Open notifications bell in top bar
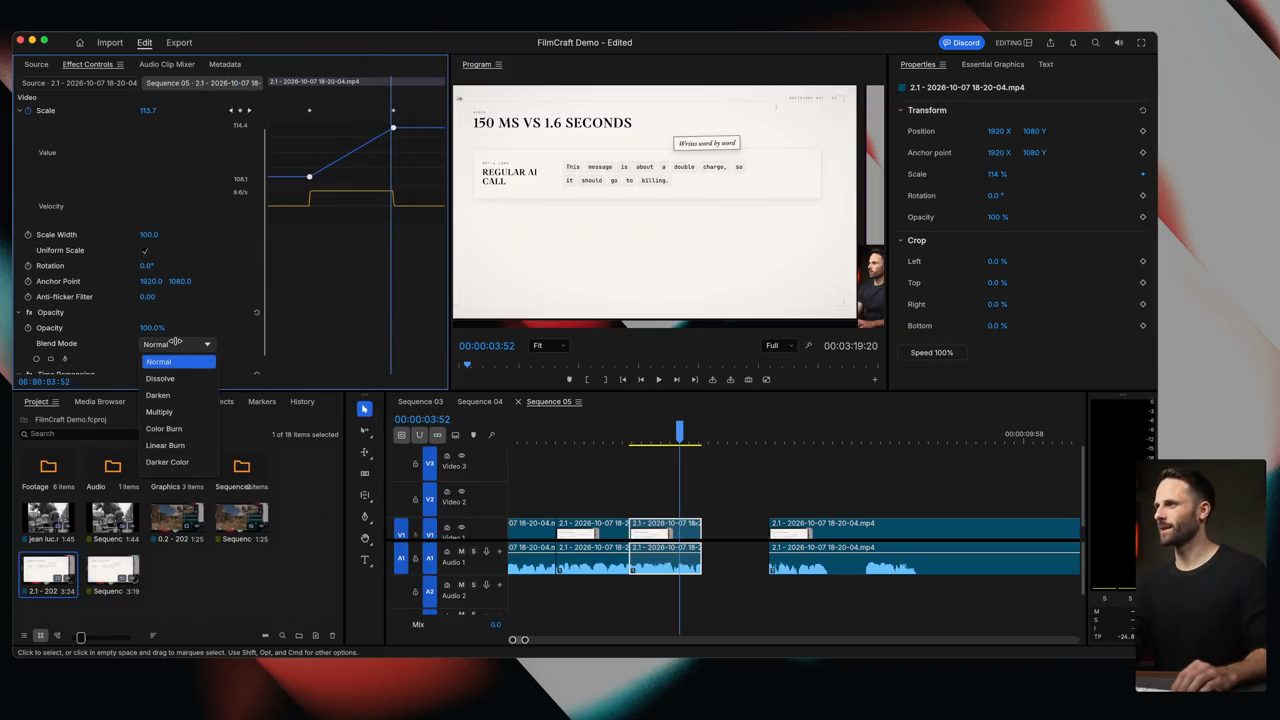Viewport: 1280px width, 720px height. (1073, 43)
